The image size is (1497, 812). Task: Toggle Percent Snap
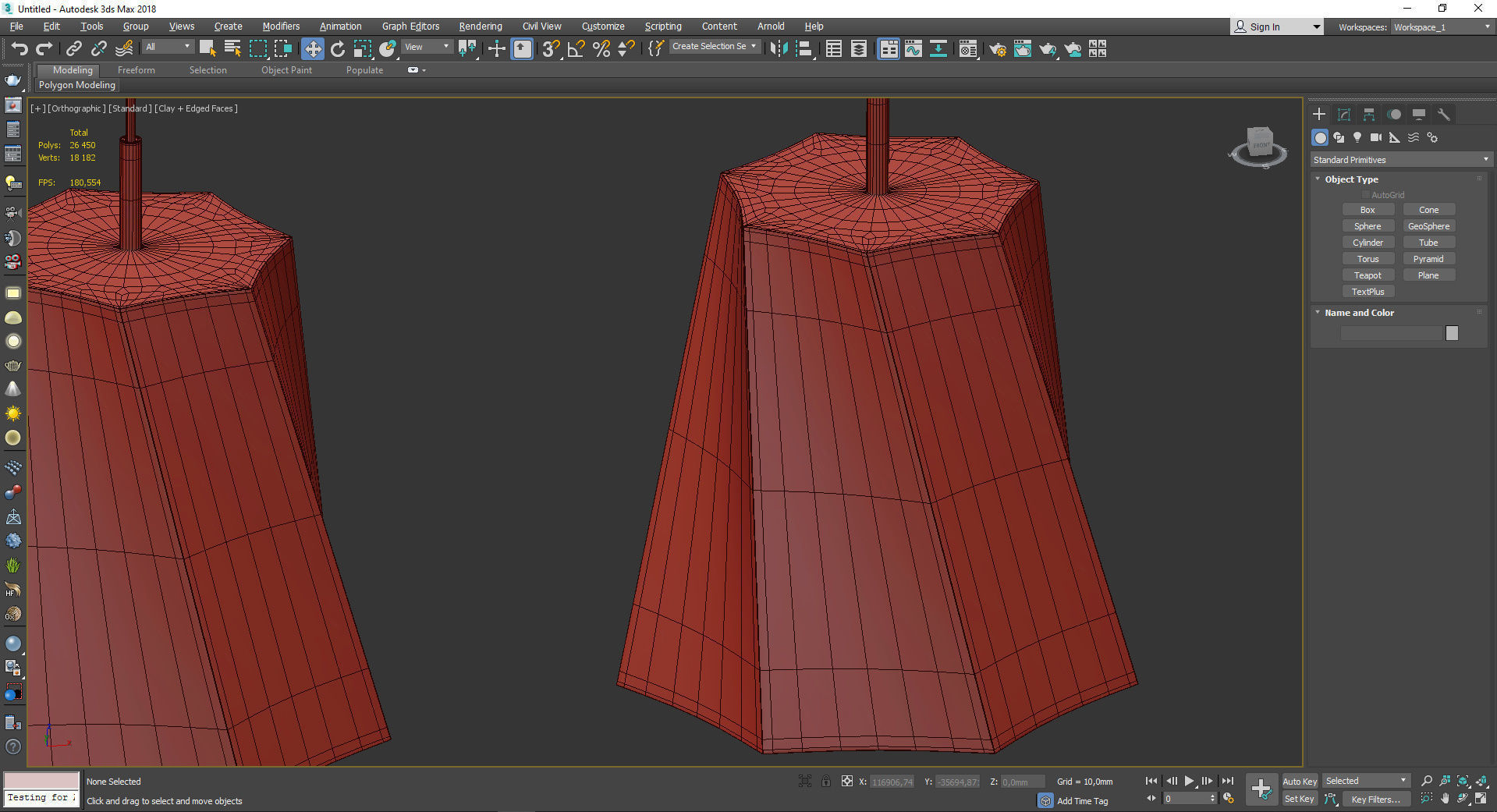tap(601, 49)
